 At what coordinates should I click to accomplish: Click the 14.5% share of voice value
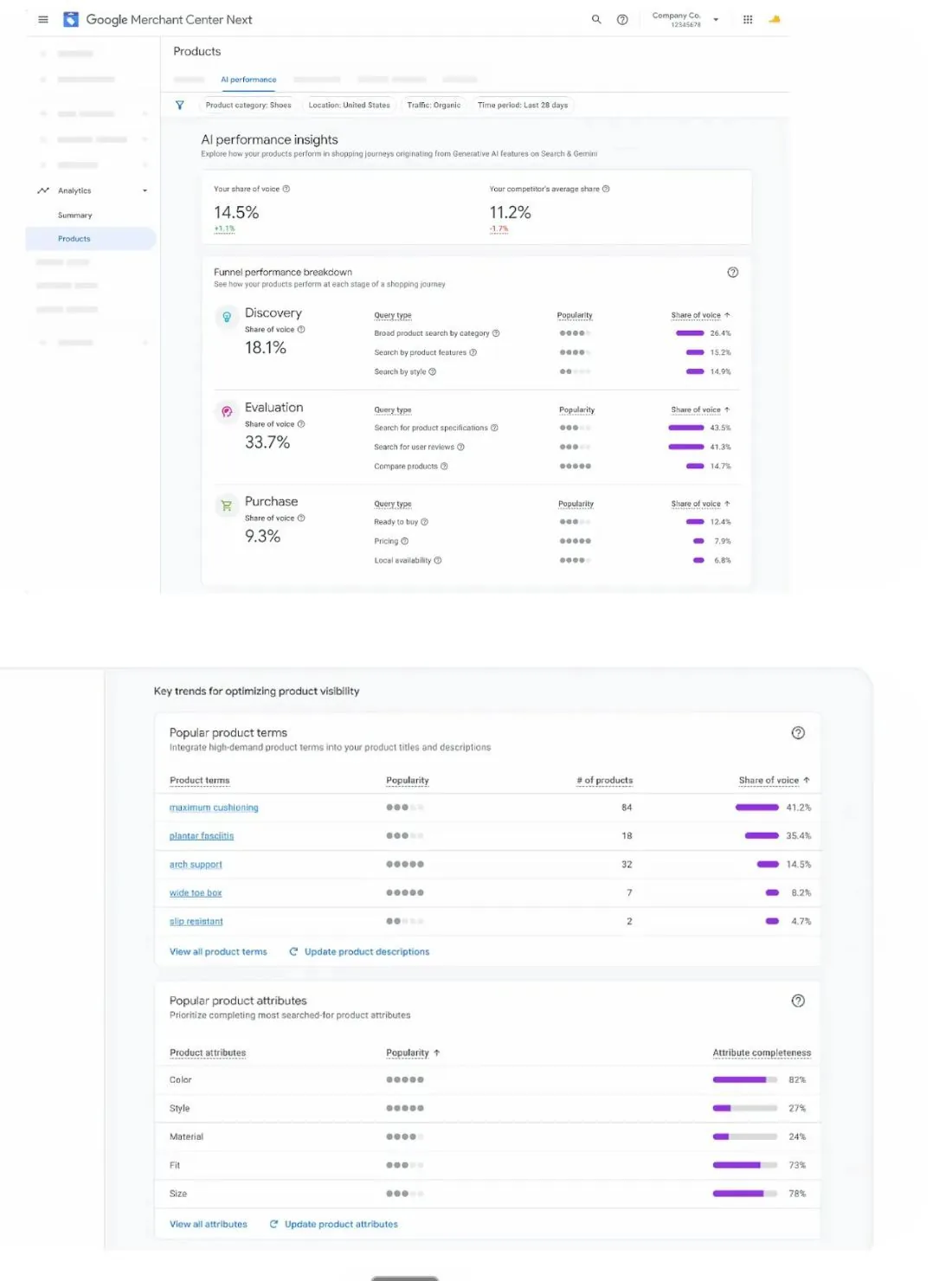click(236, 212)
